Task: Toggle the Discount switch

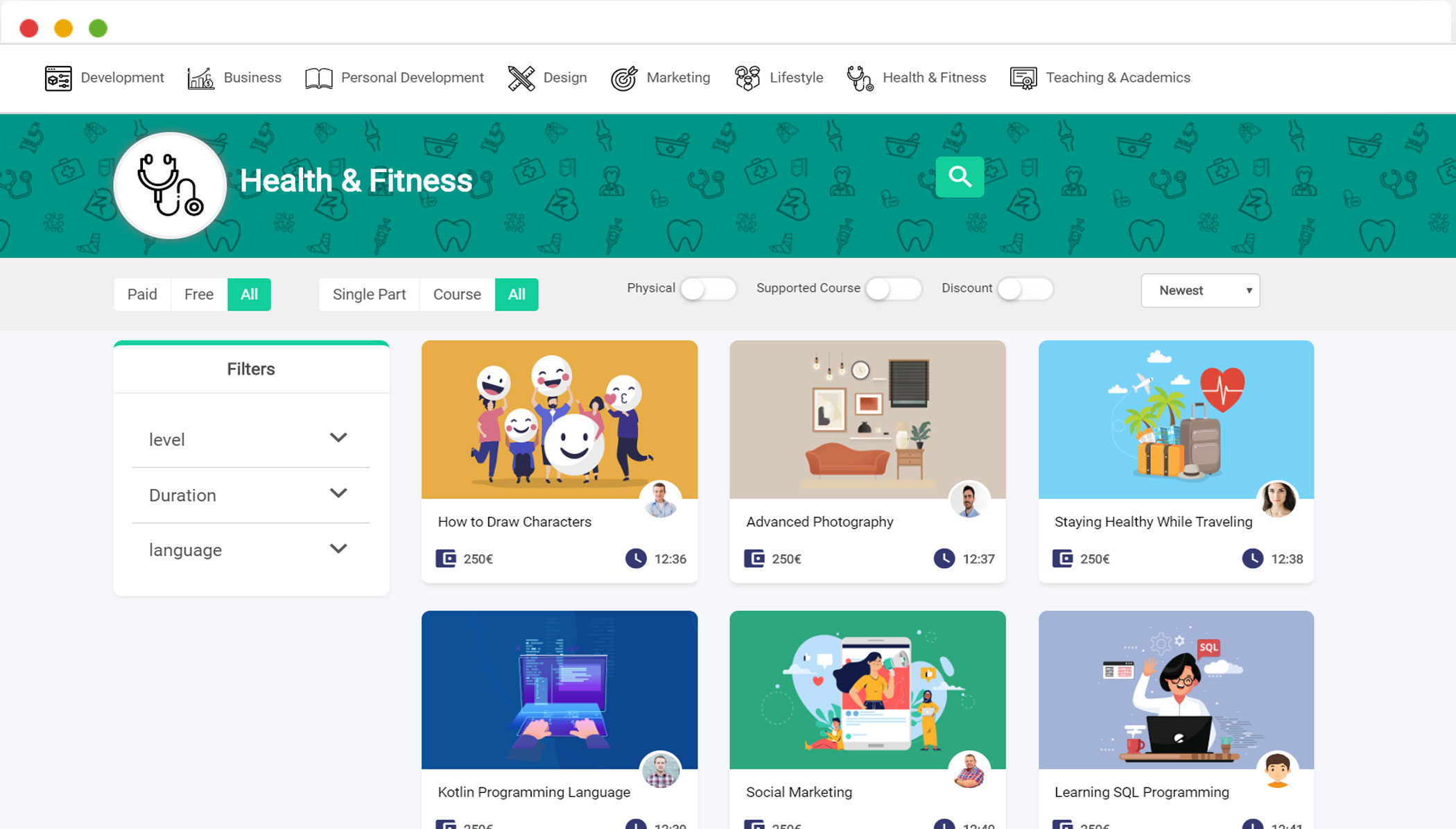Action: click(1025, 289)
